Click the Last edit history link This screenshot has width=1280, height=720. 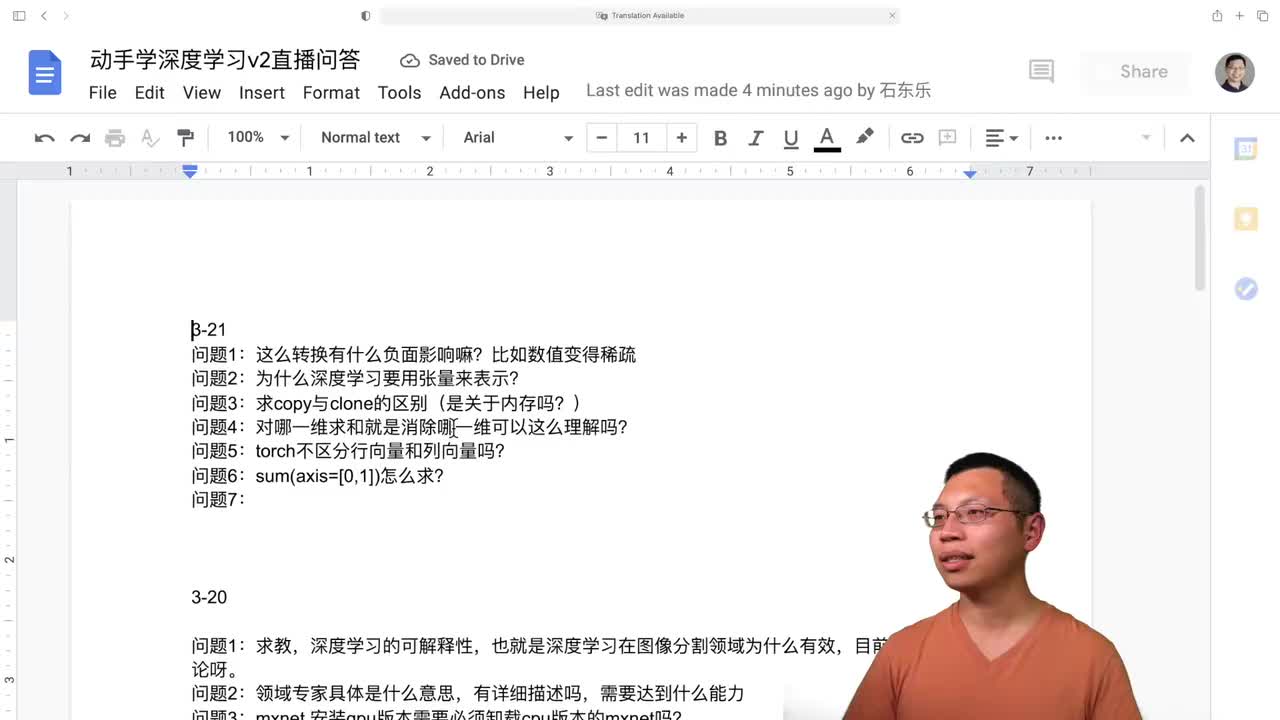coord(758,90)
